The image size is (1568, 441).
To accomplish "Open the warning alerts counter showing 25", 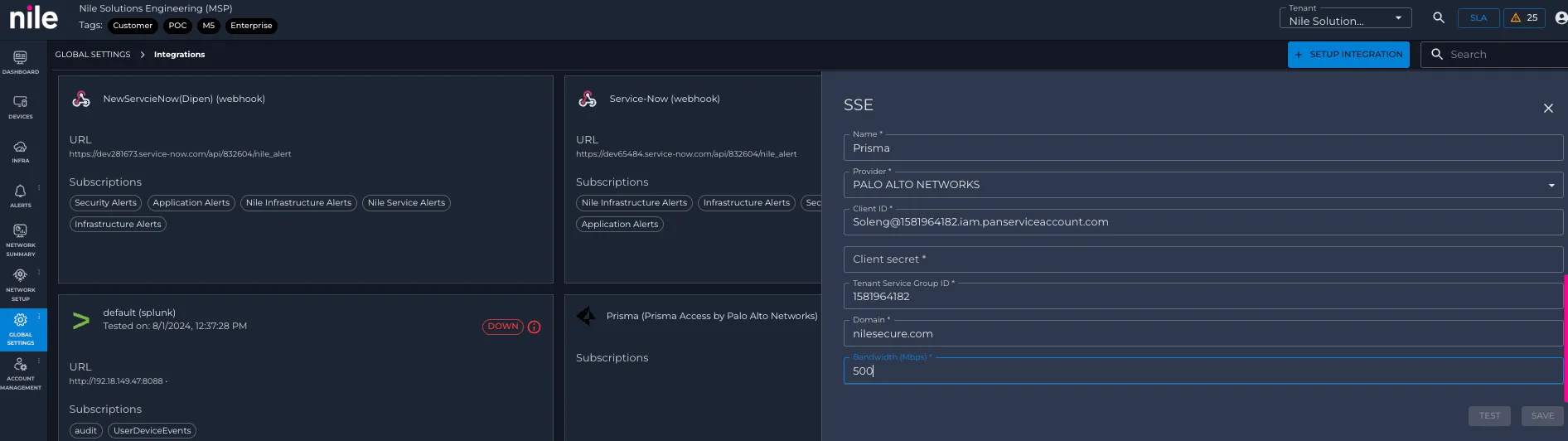I will [1524, 17].
